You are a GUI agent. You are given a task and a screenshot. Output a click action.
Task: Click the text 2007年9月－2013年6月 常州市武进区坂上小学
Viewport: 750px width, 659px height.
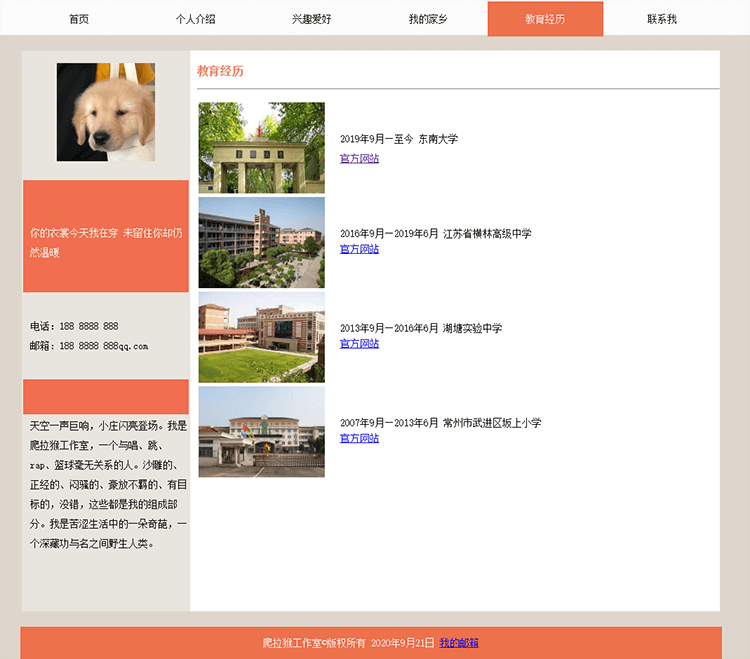coord(441,423)
